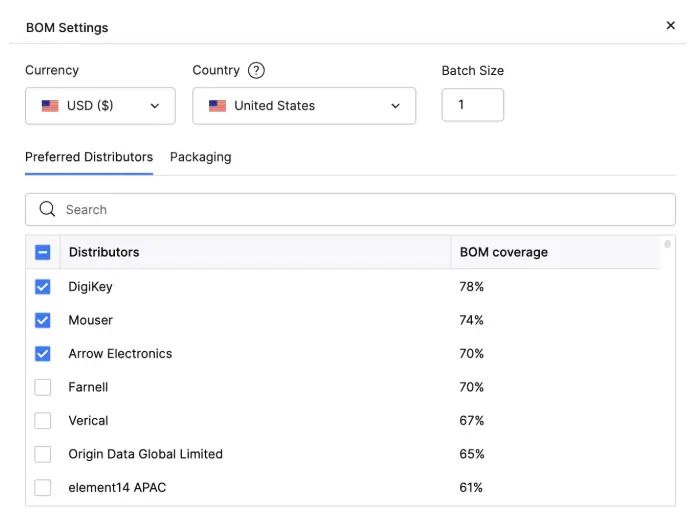Click the 65% coverage value
This screenshot has height=515, width=694.
point(471,454)
